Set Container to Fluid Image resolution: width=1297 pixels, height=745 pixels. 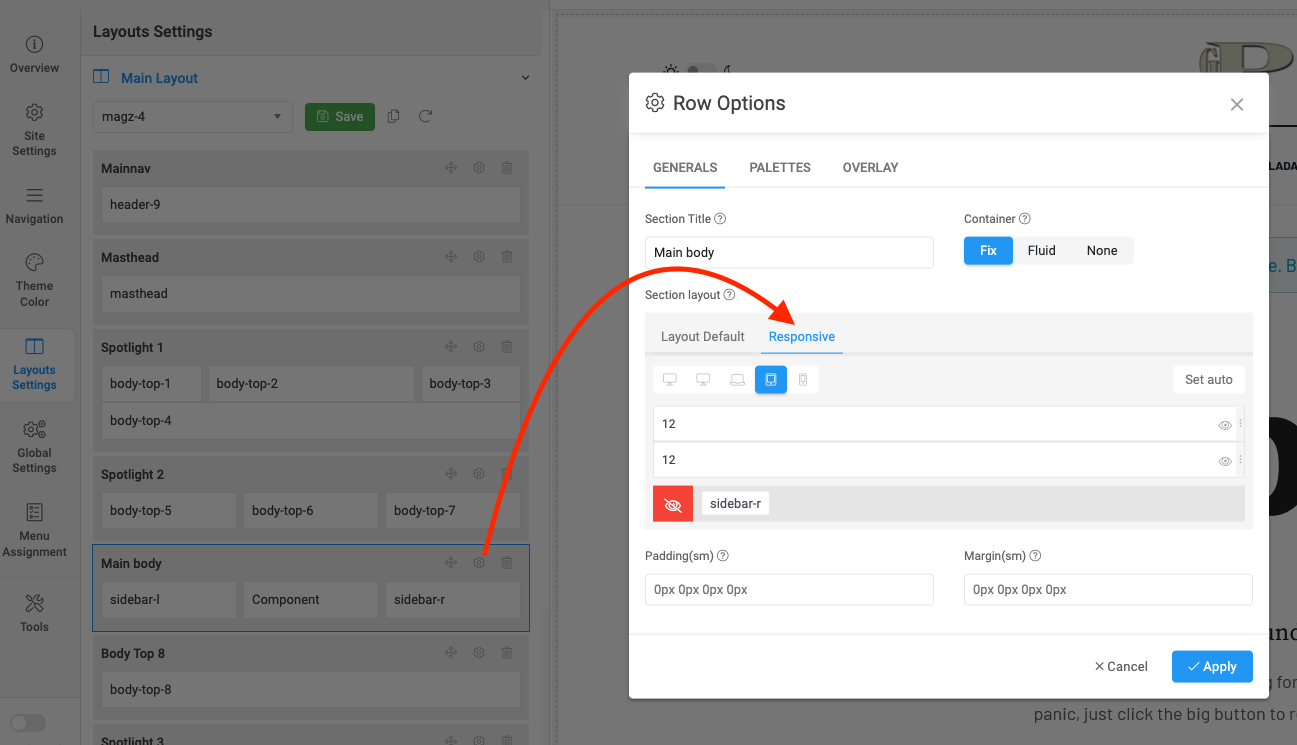pyautogui.click(x=1042, y=251)
